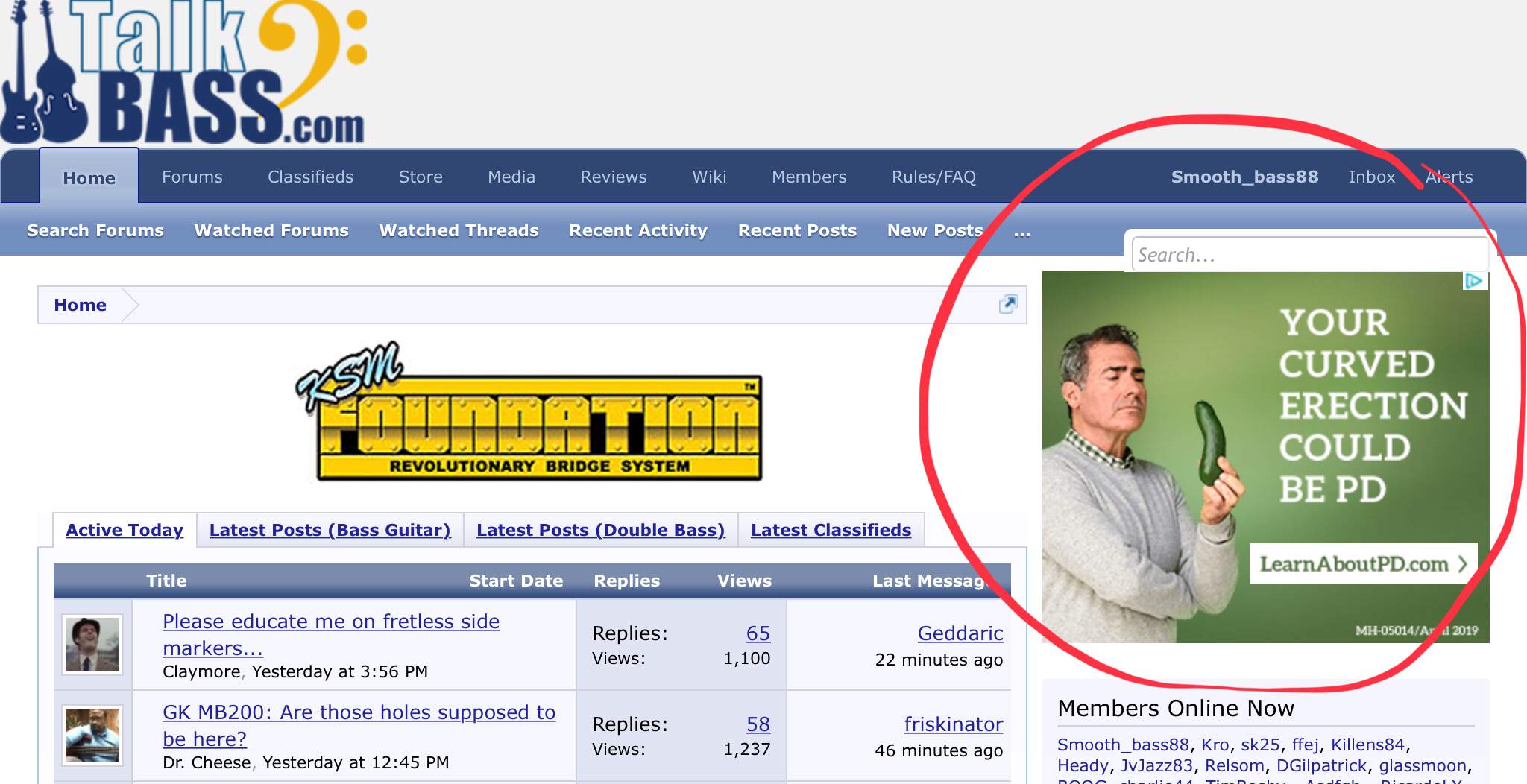This screenshot has height=784, width=1527.
Task: Open Geddaric's last message link
Action: tap(960, 633)
